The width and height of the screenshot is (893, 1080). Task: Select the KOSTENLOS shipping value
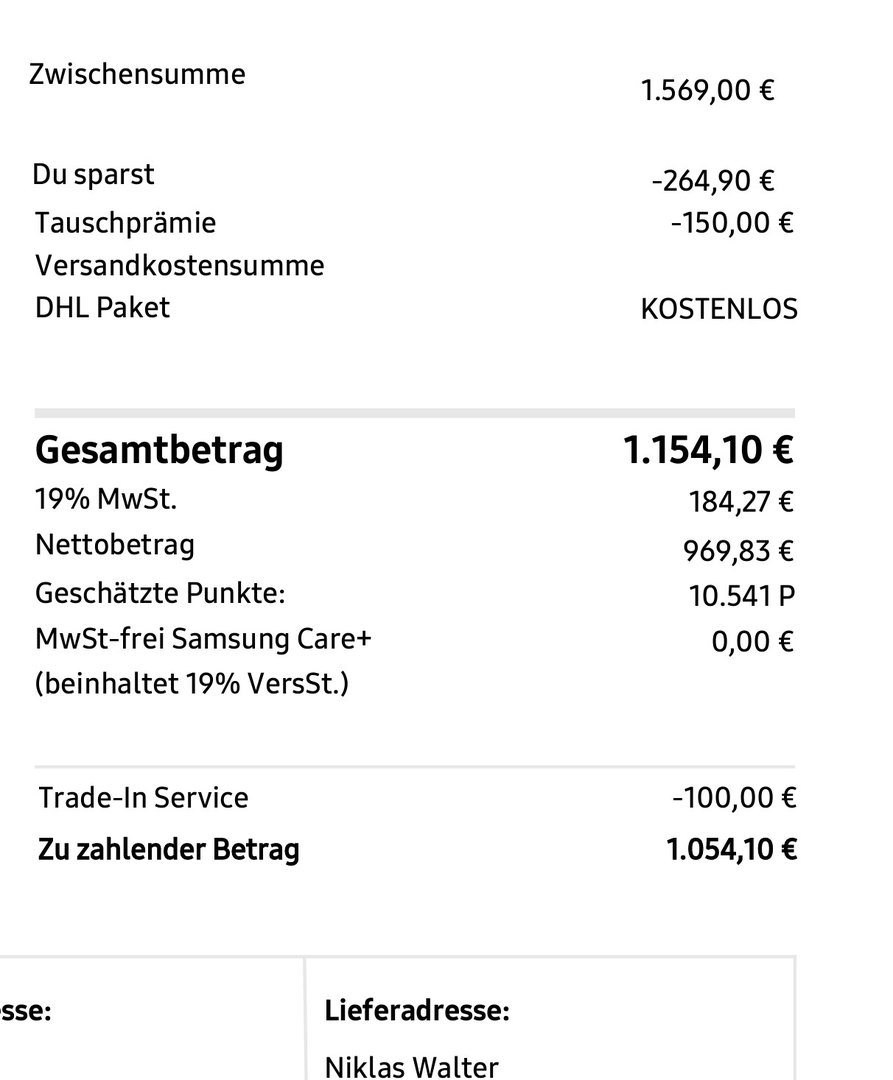pos(719,309)
